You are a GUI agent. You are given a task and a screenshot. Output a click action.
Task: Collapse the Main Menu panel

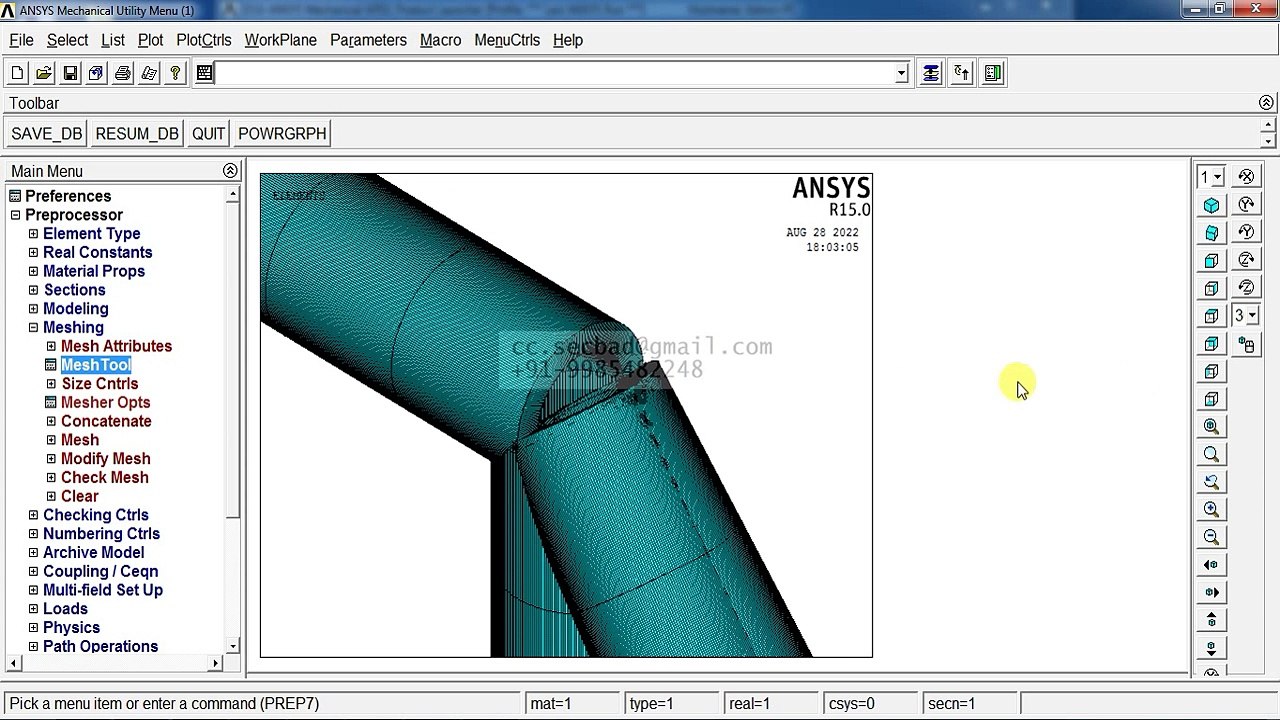(230, 171)
